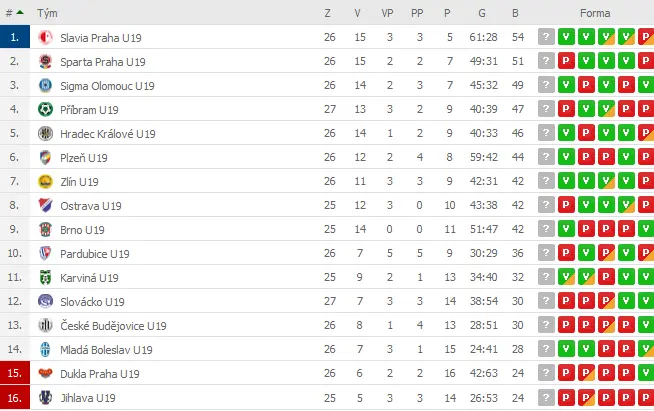Click Karviná's first green-orange V form badge

[x=566, y=277]
